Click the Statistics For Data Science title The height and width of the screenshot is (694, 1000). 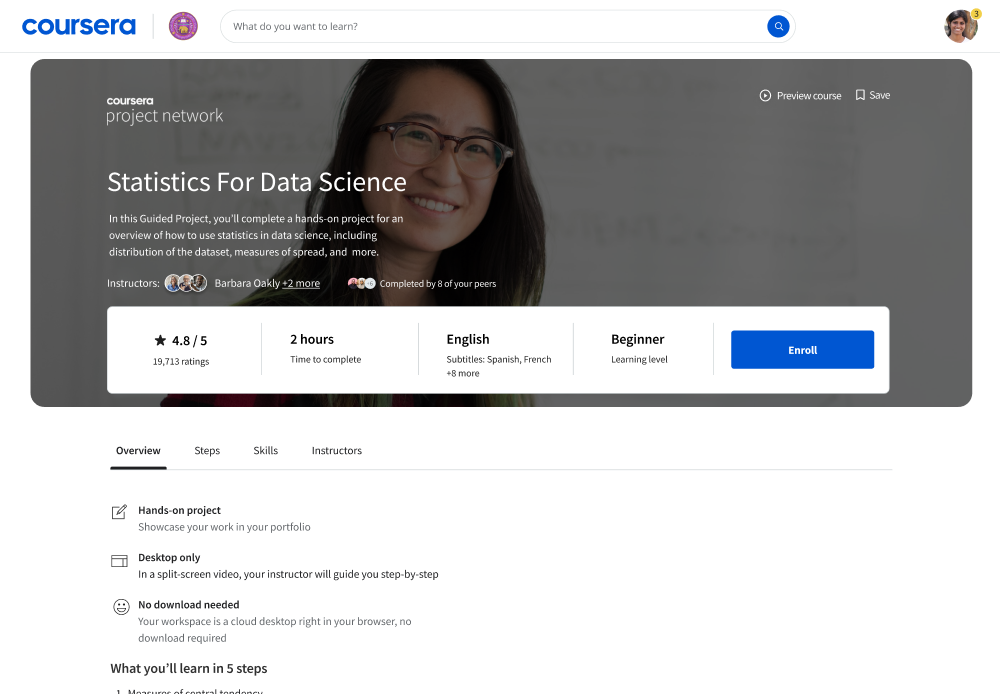pyautogui.click(x=257, y=182)
